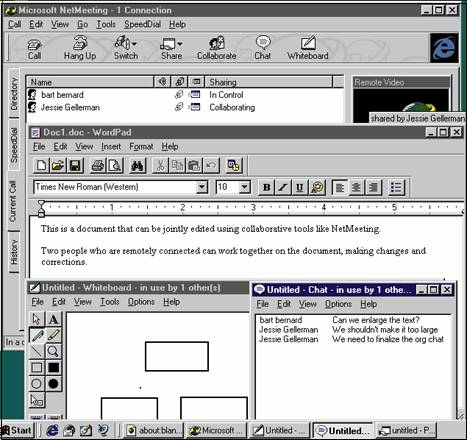Click the Find binoculars icon in WordPad
467x440 pixels.
(137, 165)
